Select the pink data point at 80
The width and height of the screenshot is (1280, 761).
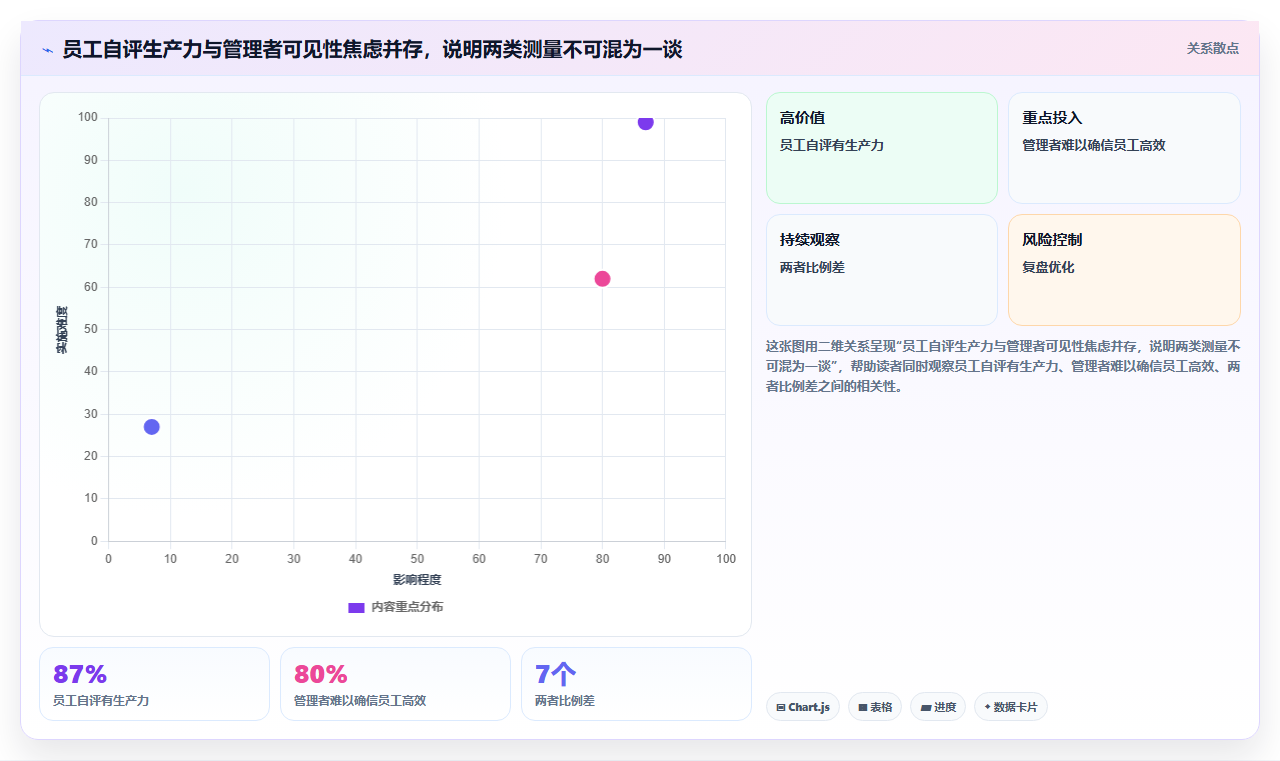point(602,279)
